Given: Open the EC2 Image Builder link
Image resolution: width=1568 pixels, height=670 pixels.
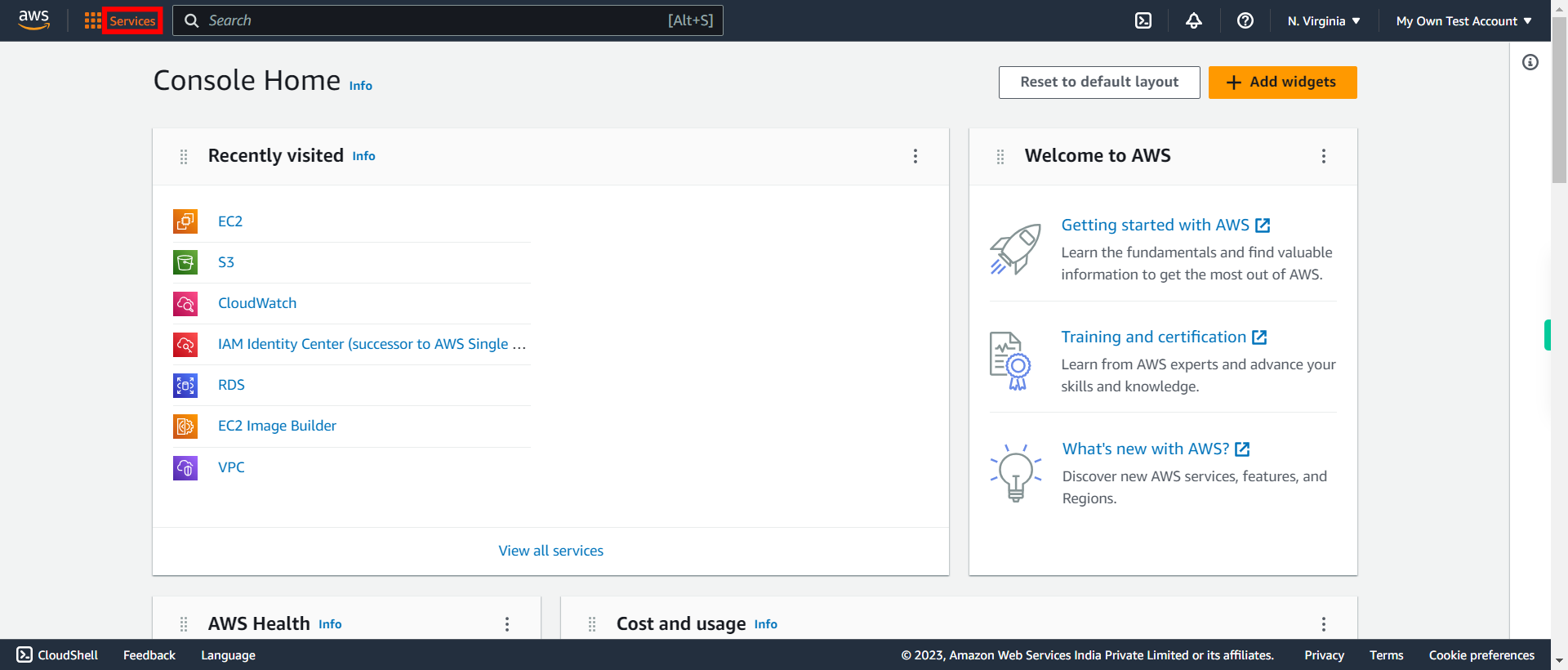Looking at the screenshot, I should tap(277, 426).
